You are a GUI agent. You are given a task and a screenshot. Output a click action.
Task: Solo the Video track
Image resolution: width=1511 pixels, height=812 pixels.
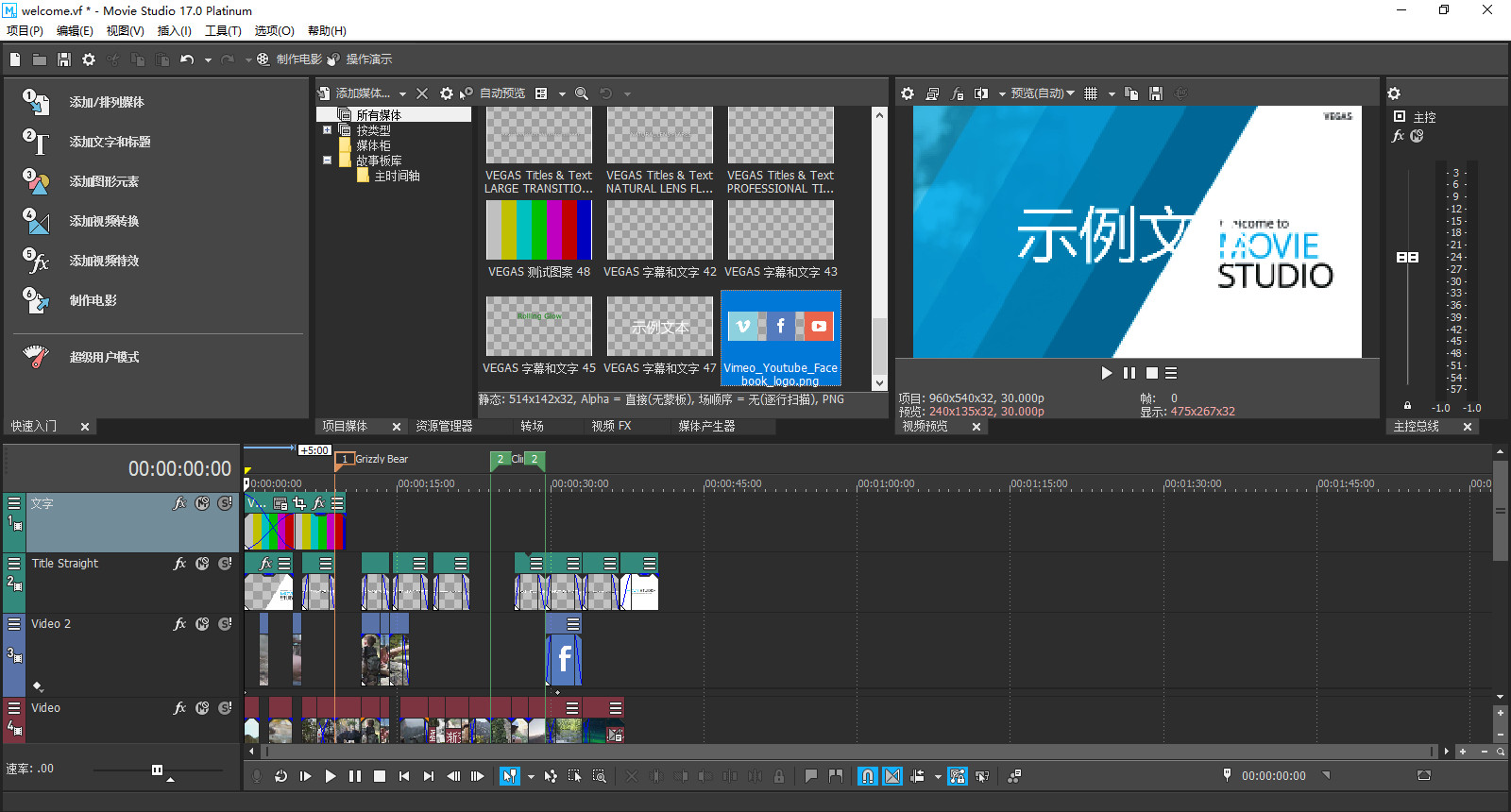(x=225, y=708)
